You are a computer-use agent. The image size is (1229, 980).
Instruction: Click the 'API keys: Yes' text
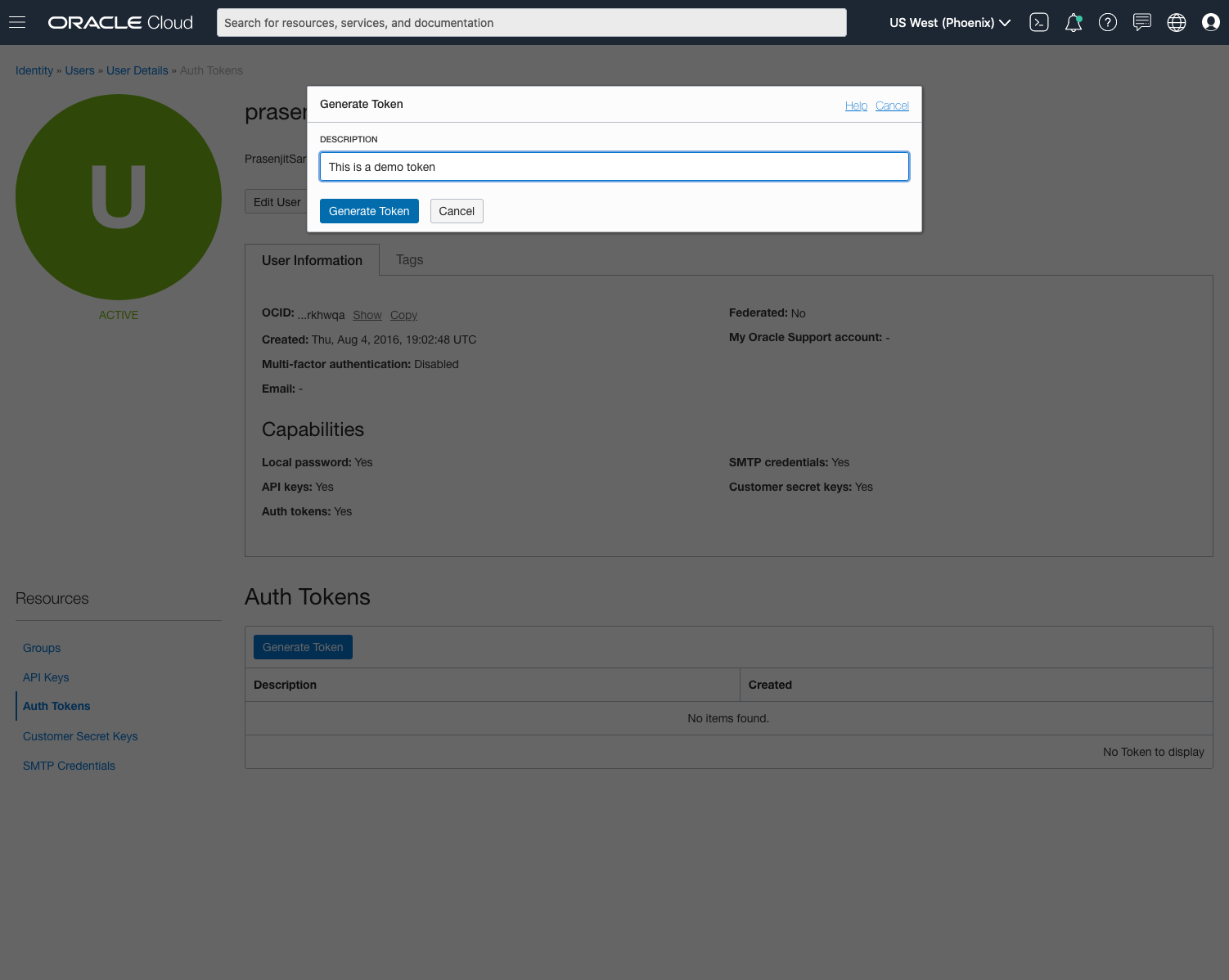click(298, 487)
